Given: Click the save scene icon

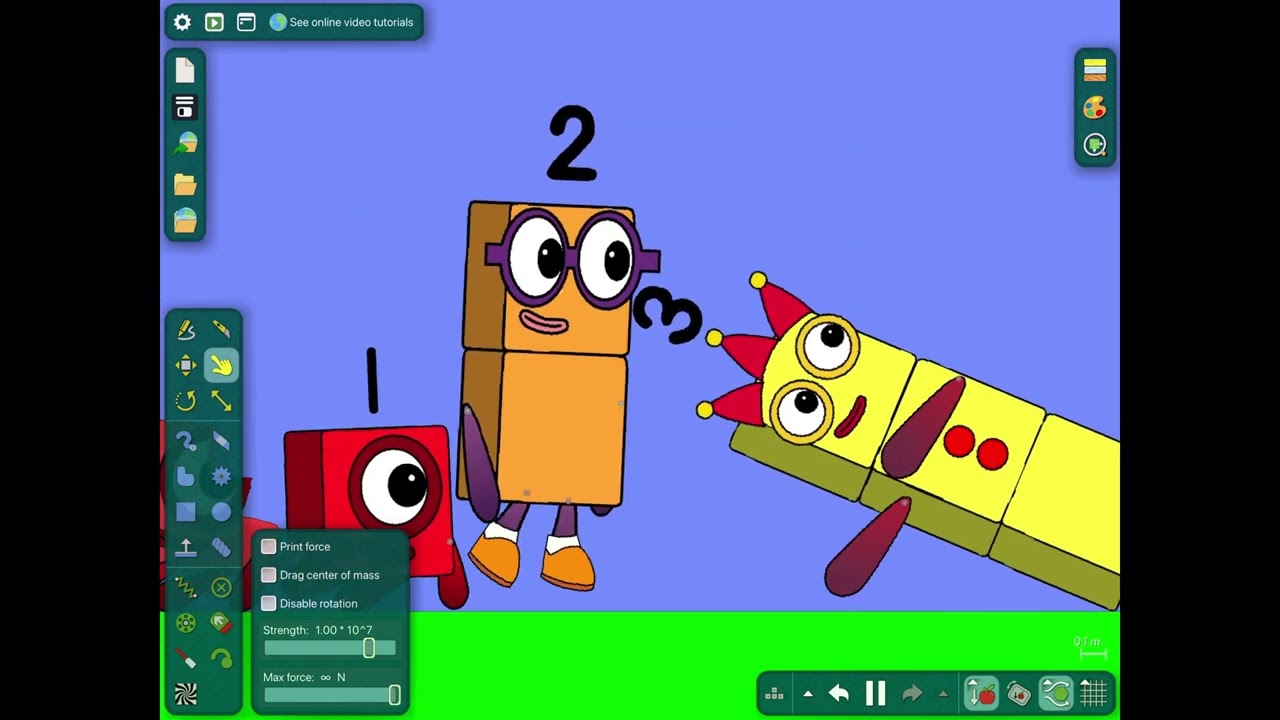Looking at the screenshot, I should pos(185,107).
